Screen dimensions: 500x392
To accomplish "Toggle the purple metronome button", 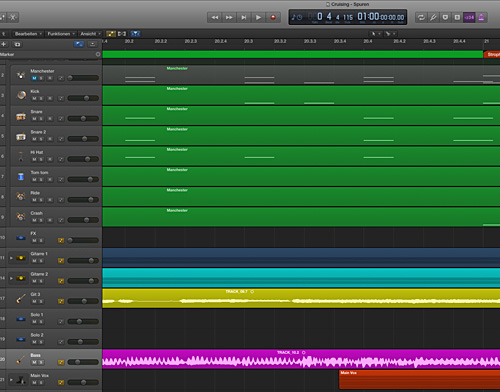I will pyautogui.click(x=481, y=17).
